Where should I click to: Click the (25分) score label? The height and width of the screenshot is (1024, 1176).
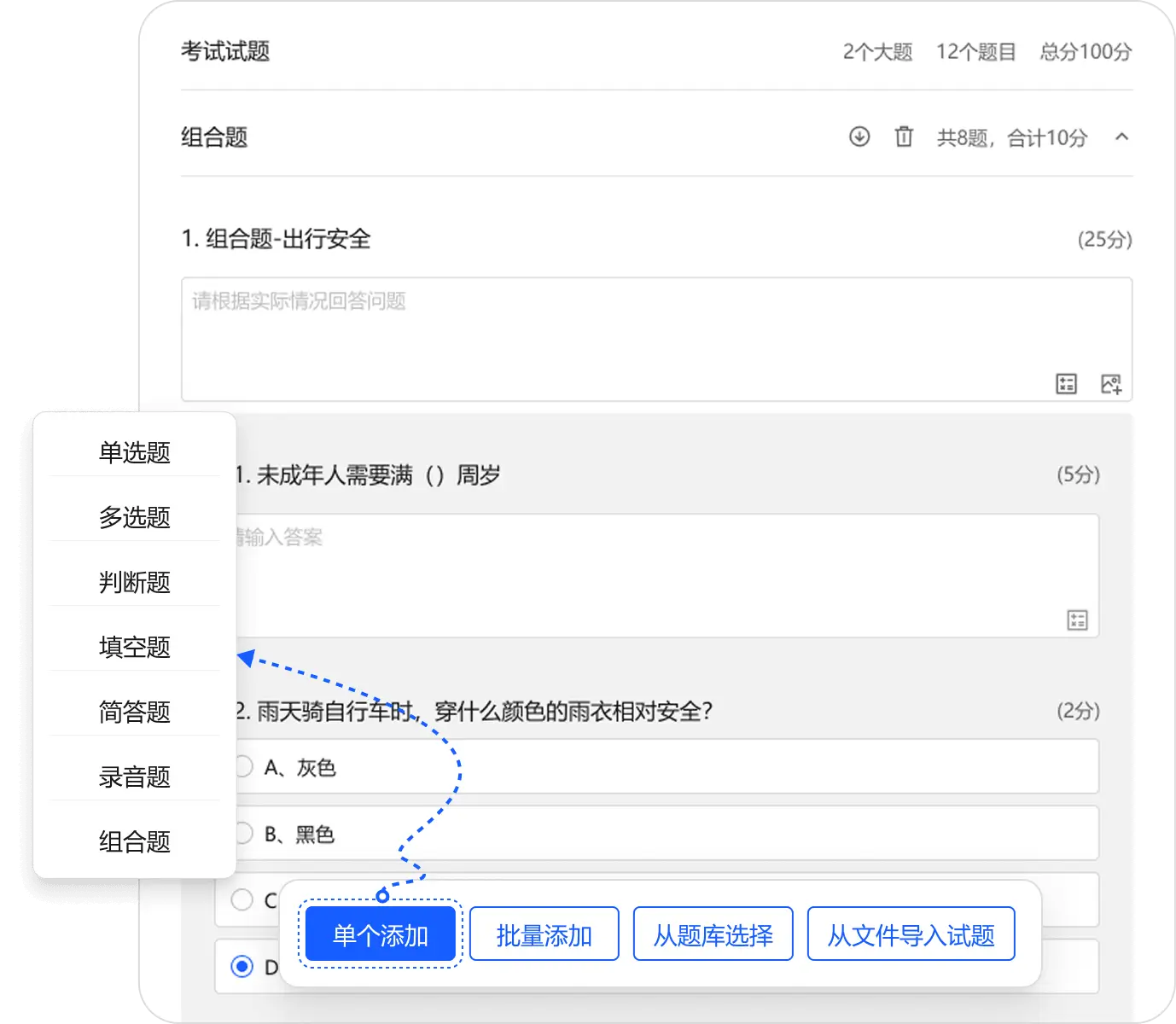1105,239
